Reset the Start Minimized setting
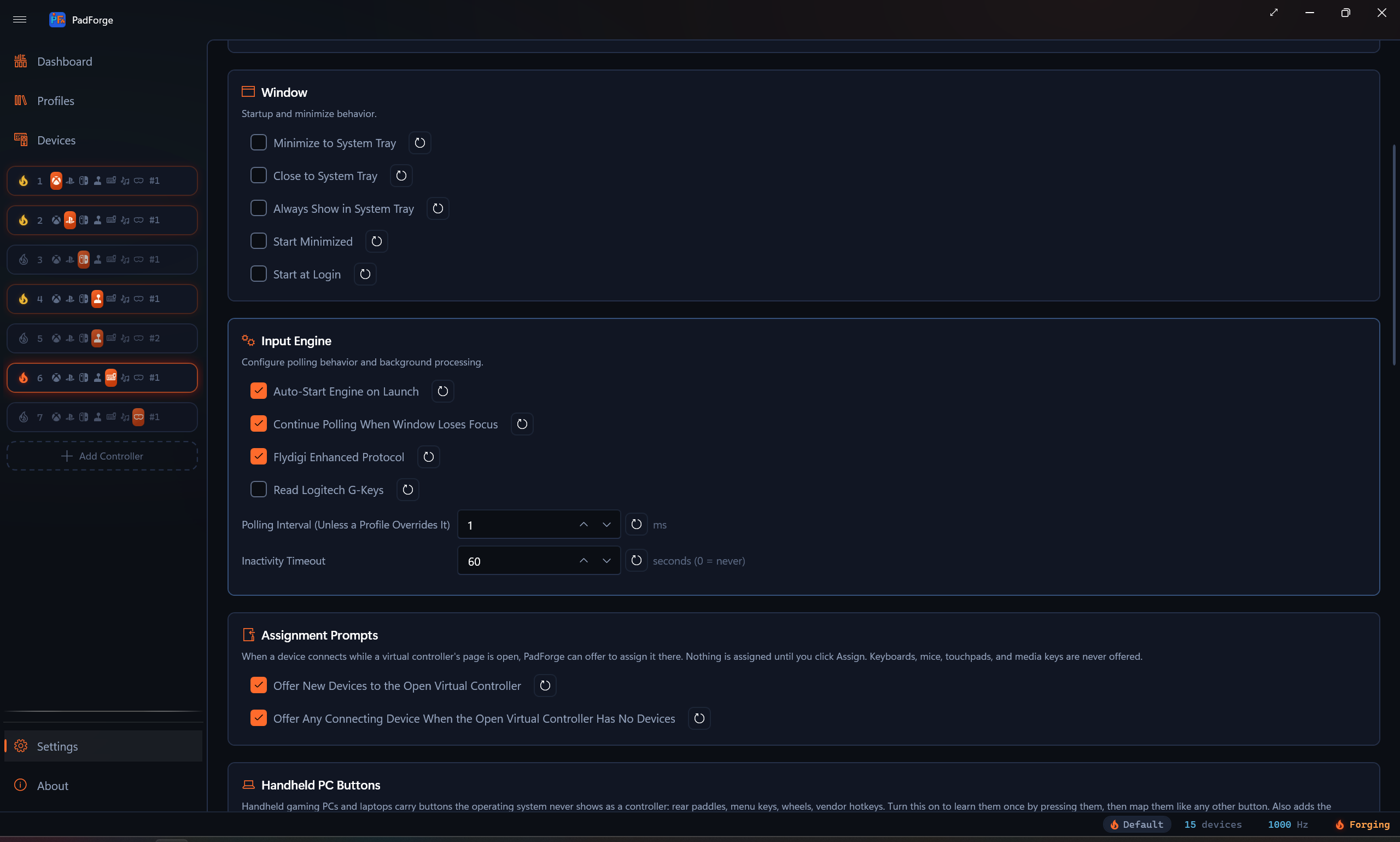The image size is (1400, 842). point(376,242)
